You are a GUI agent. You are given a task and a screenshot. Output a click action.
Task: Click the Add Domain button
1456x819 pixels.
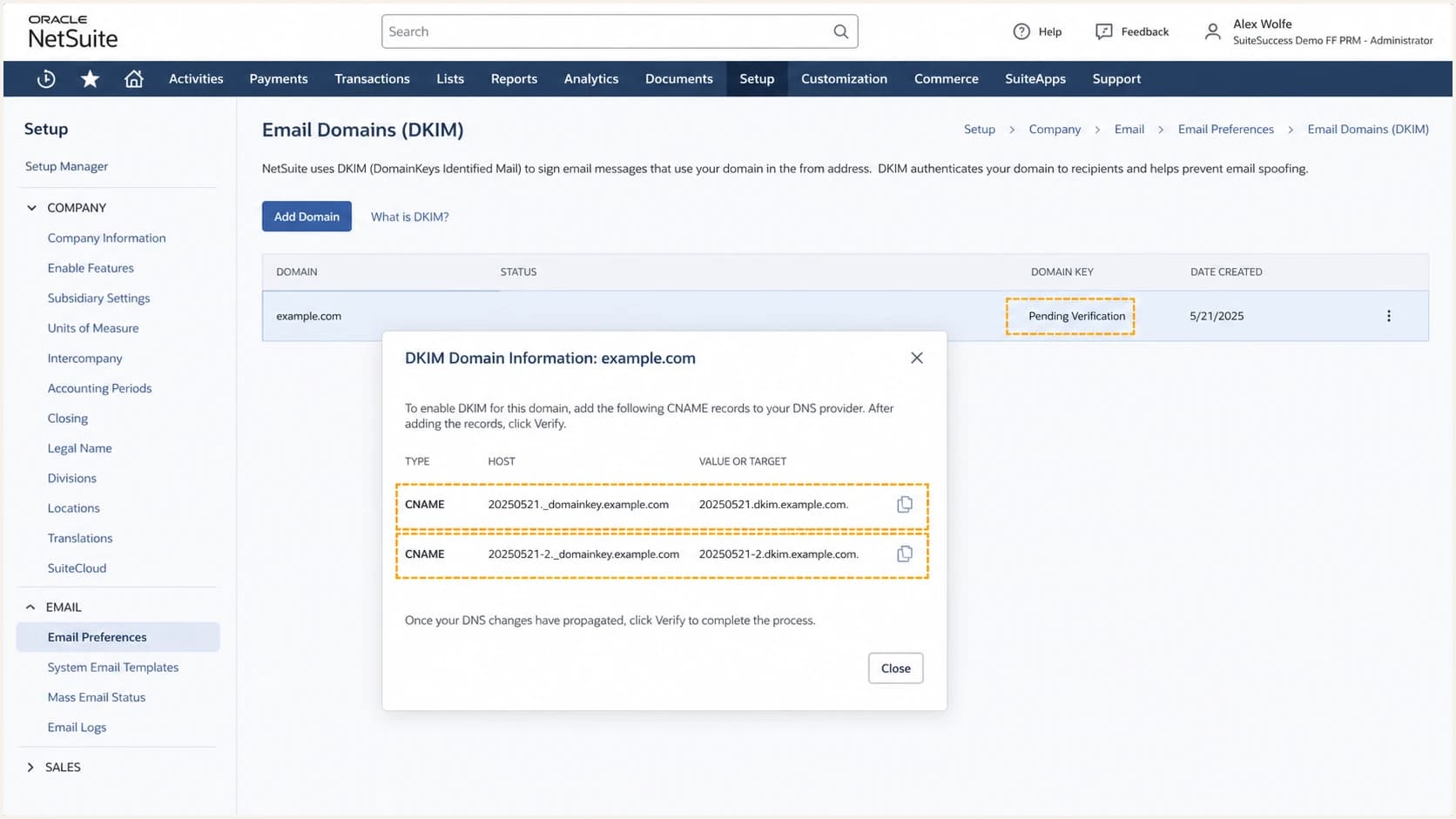[x=307, y=217]
